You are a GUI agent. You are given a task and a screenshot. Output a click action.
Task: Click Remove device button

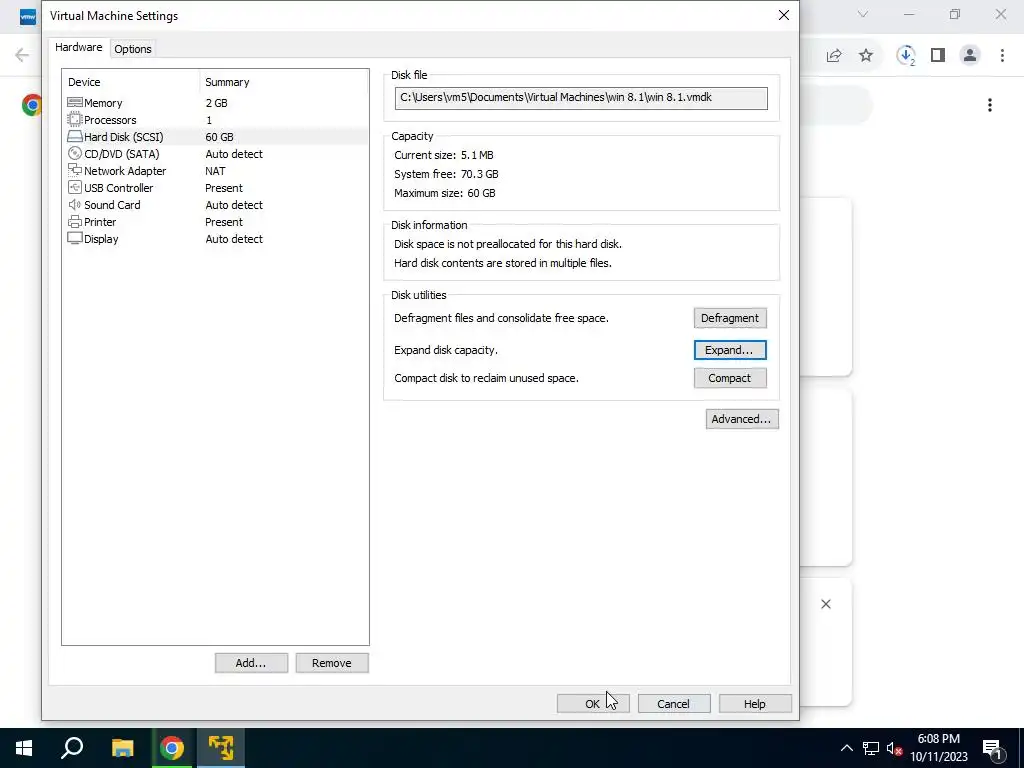pos(332,663)
